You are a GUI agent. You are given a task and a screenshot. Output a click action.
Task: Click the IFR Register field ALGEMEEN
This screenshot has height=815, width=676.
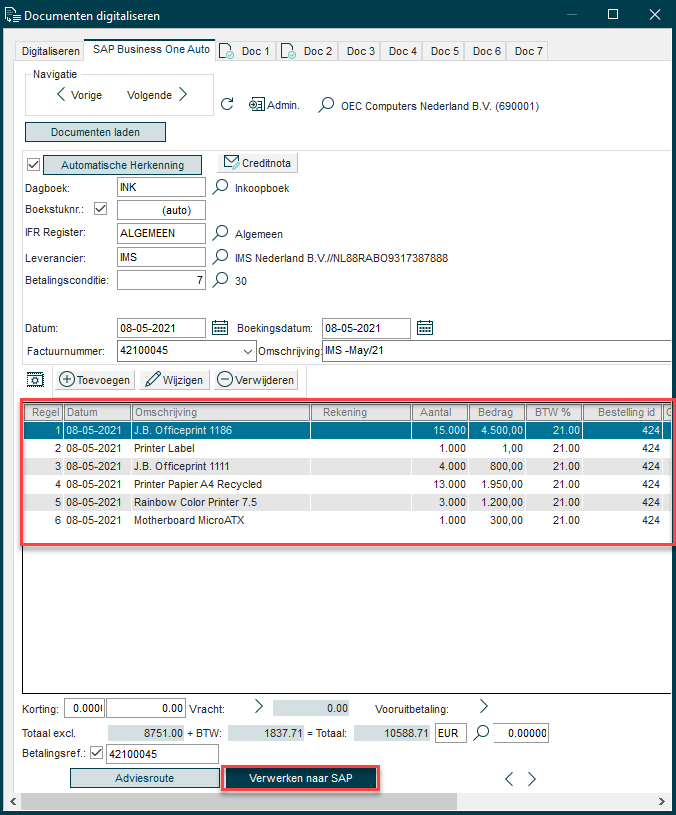[x=161, y=233]
